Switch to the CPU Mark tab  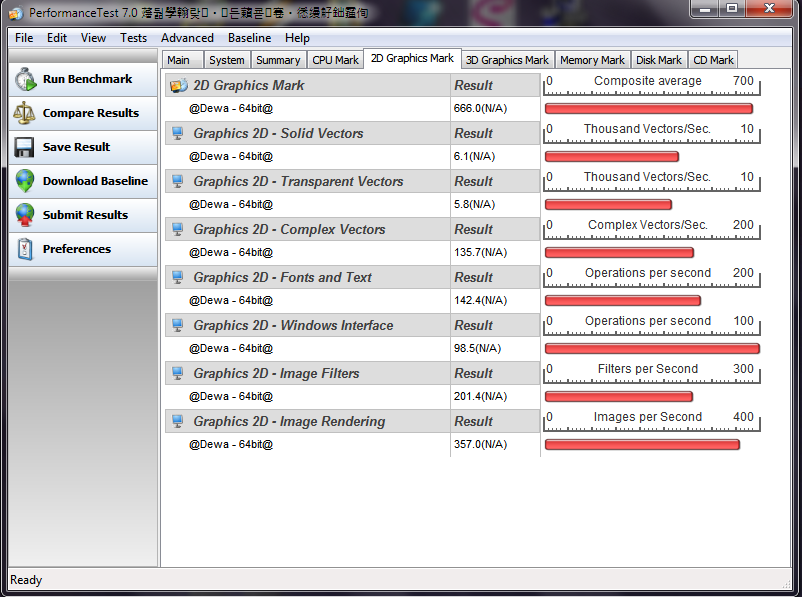click(x=336, y=60)
